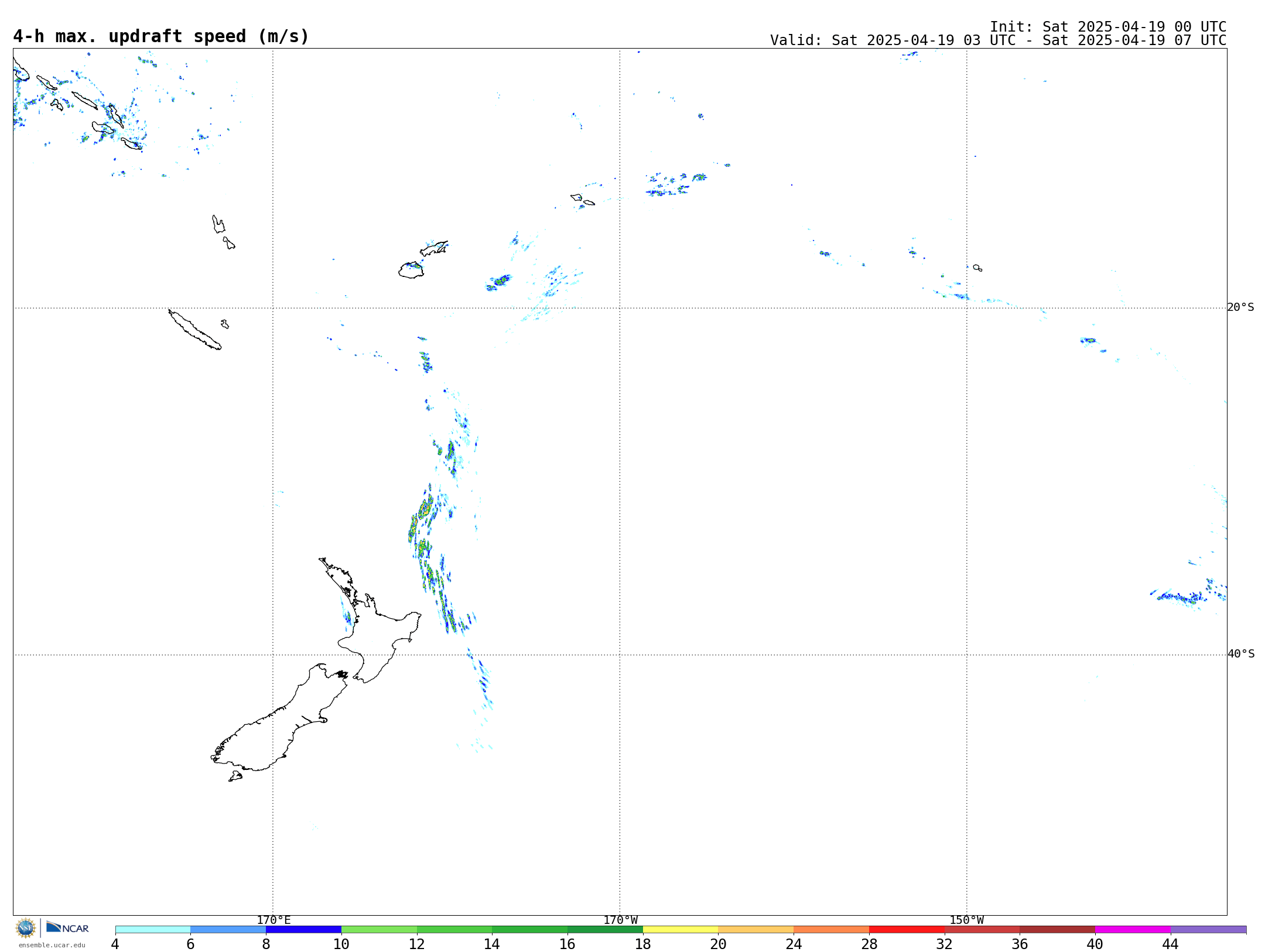
Task: Click the colorbar tick label 44
Action: point(1171,944)
